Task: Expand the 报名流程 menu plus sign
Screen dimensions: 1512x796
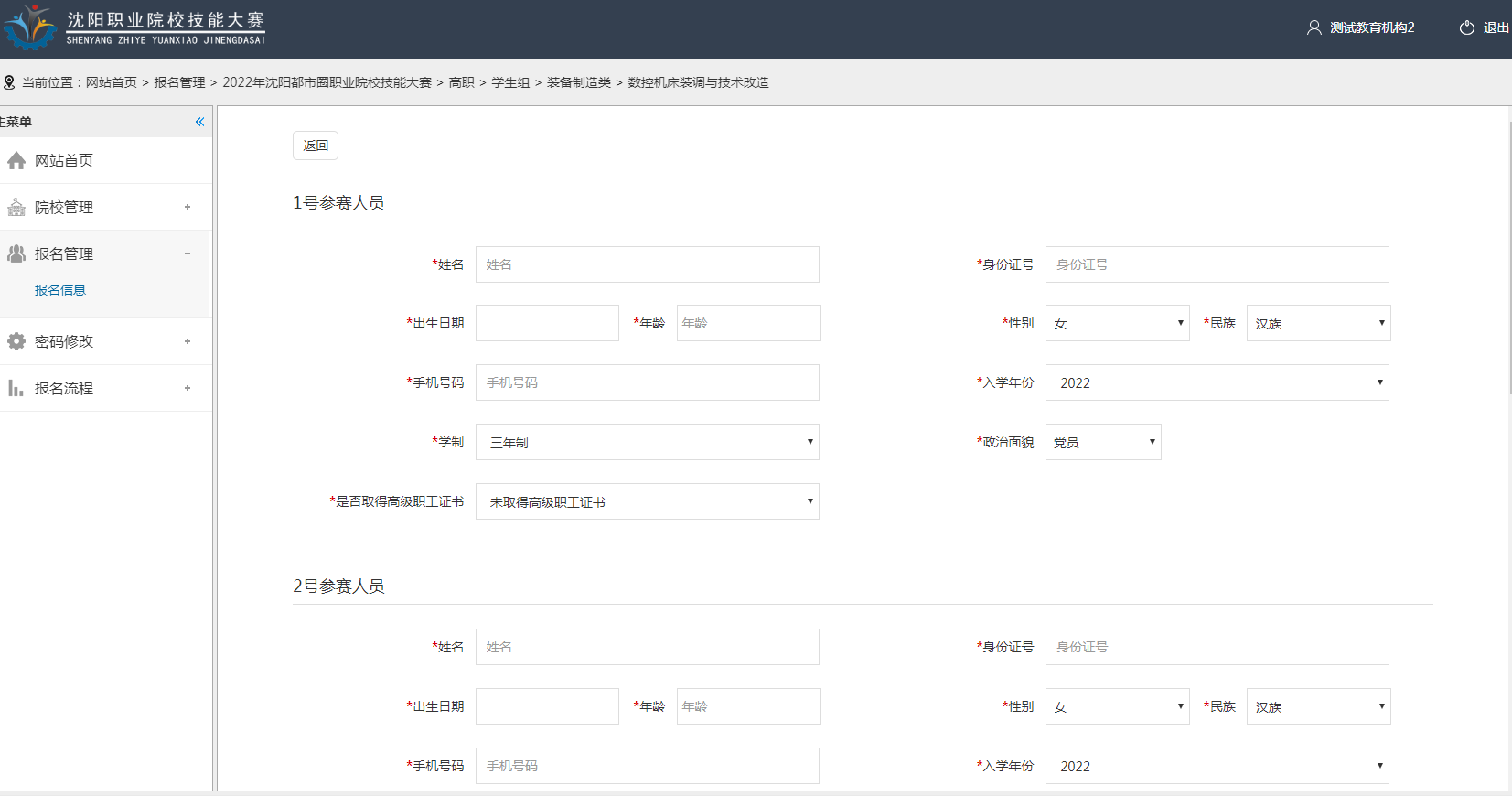Action: 188,388
